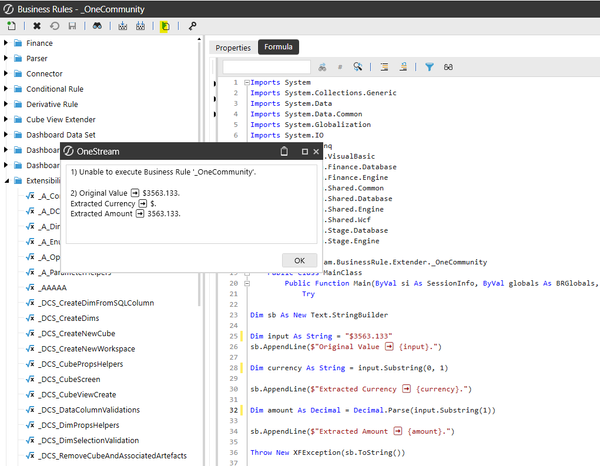Image resolution: width=600 pixels, height=466 pixels.
Task: Click the blue filter funnel icon
Action: click(x=429, y=67)
